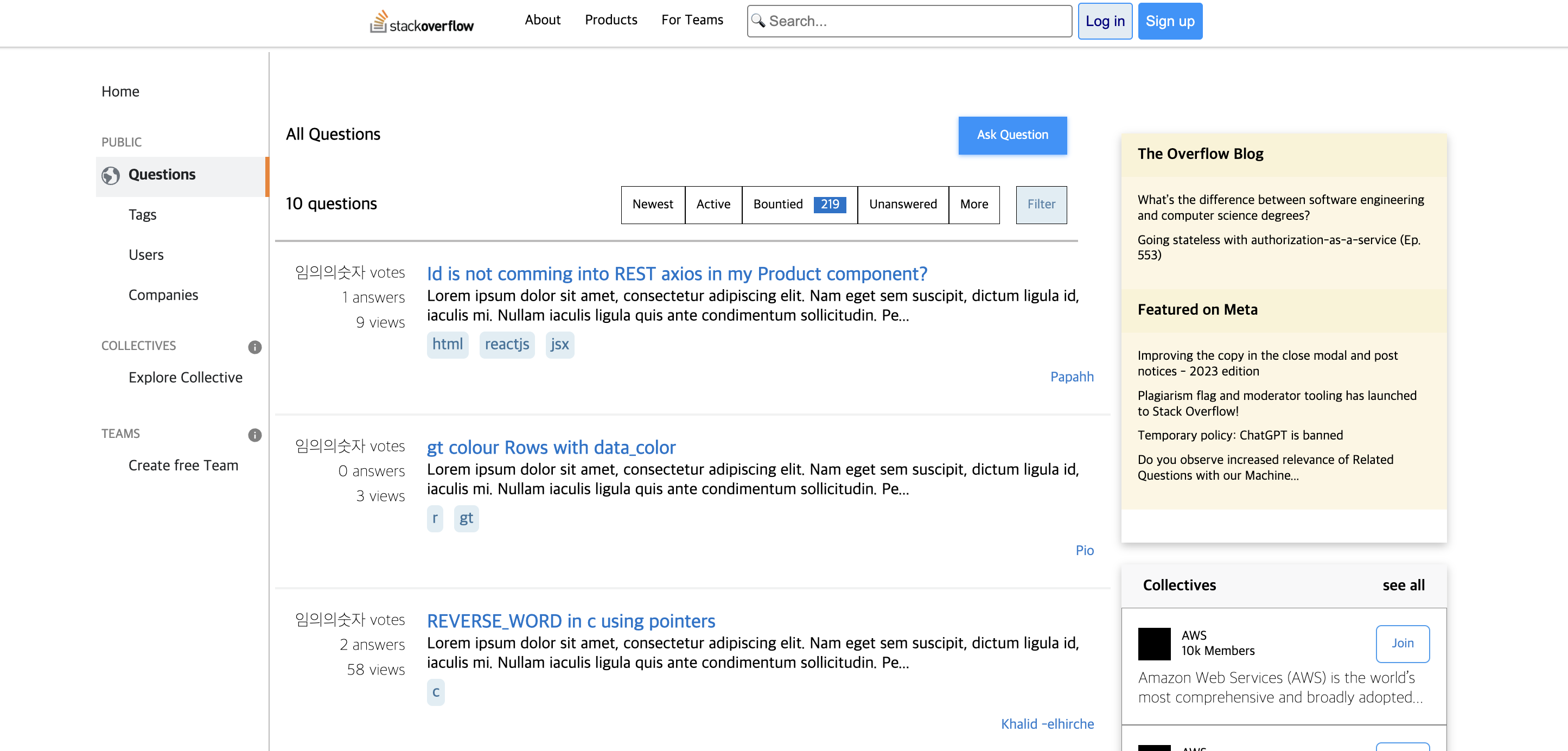Open the More sorting dropdown
The width and height of the screenshot is (1568, 751).
click(974, 205)
